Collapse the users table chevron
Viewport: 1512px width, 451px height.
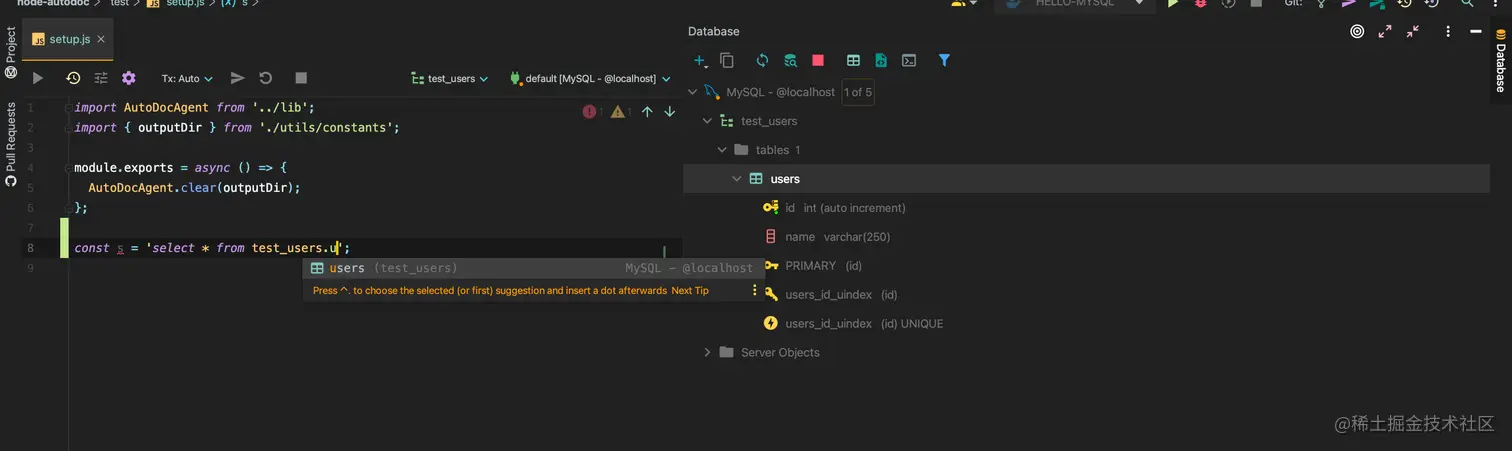(x=736, y=179)
